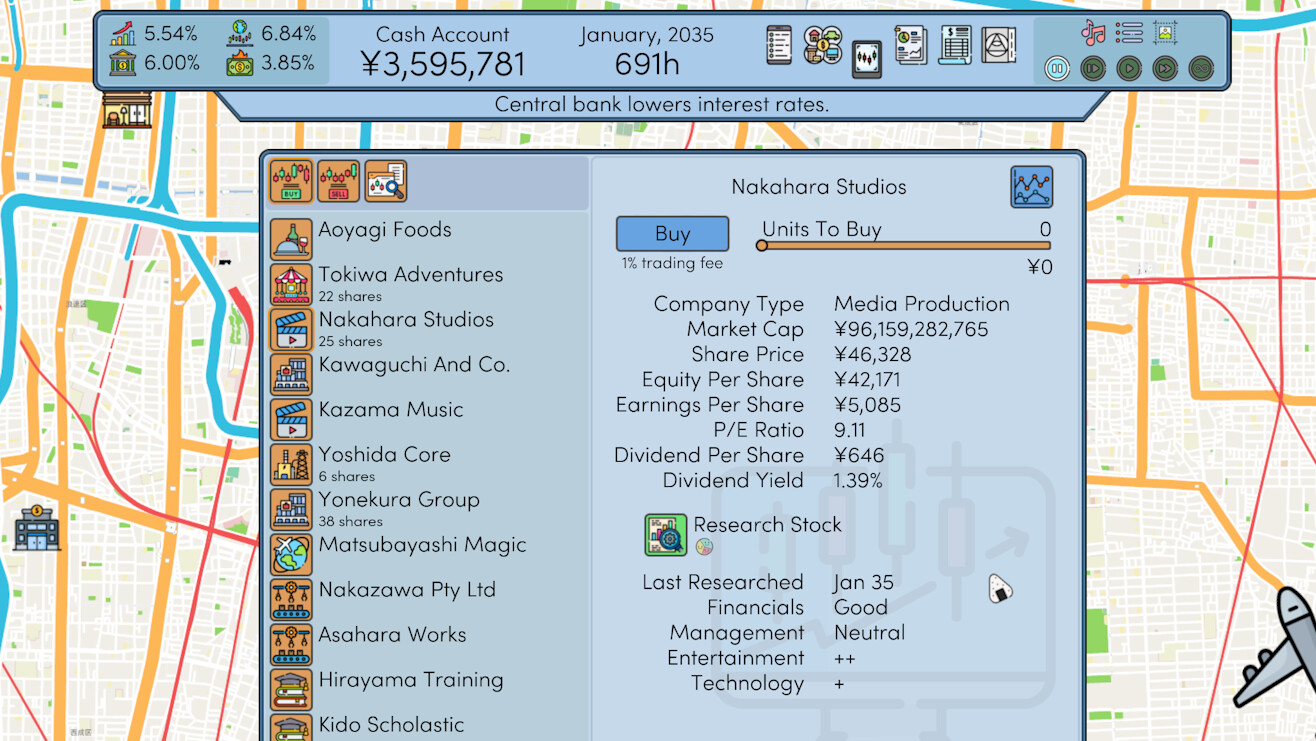The image size is (1316, 741).
Task: Open the assets overview icon
Action: tap(822, 46)
